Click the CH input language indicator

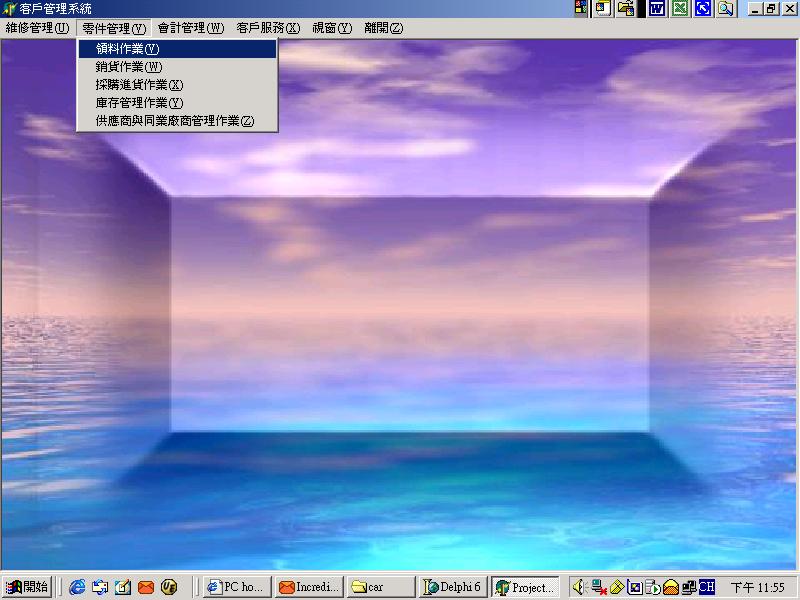click(707, 587)
